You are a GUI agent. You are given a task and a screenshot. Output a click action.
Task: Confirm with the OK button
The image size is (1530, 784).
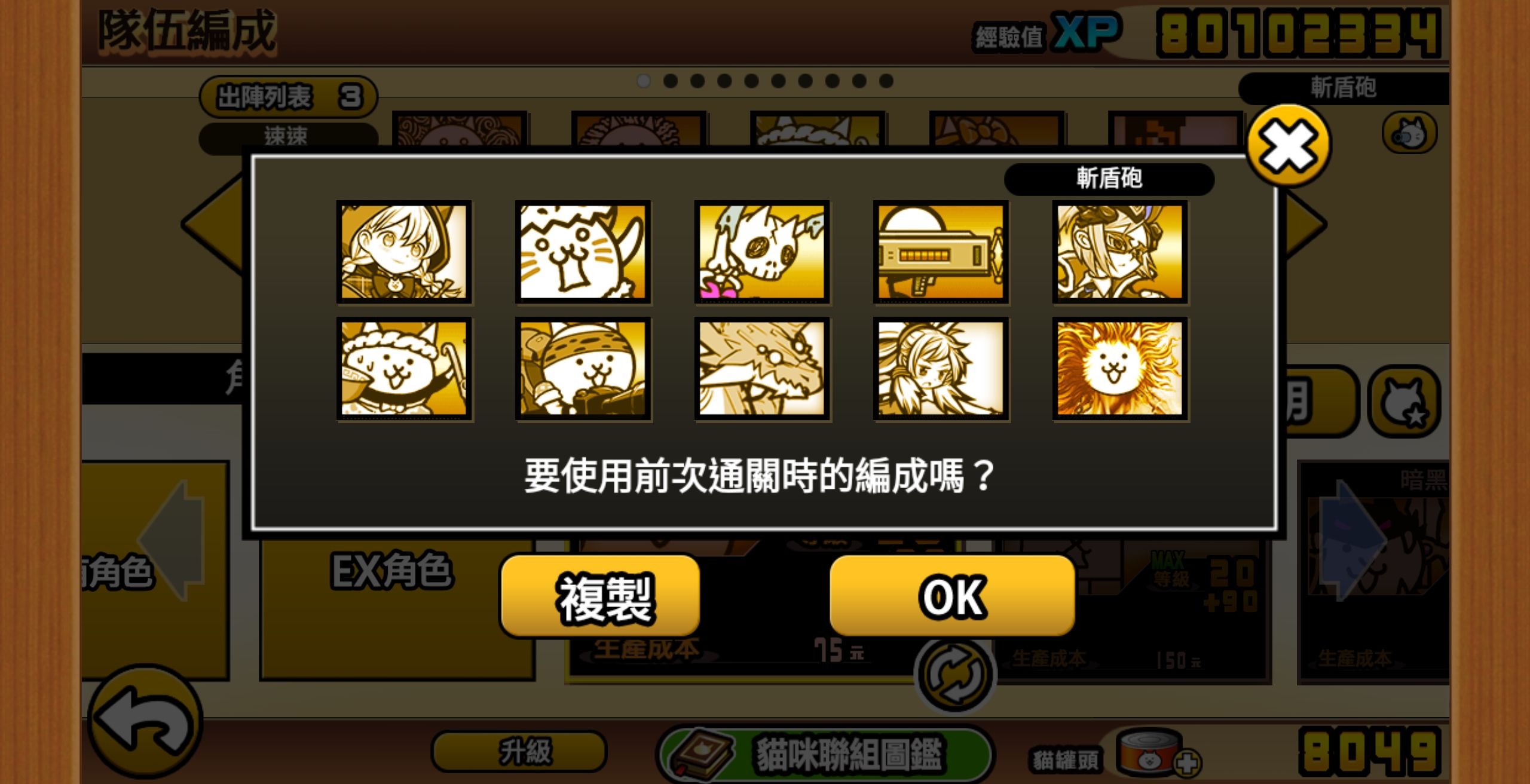point(953,596)
